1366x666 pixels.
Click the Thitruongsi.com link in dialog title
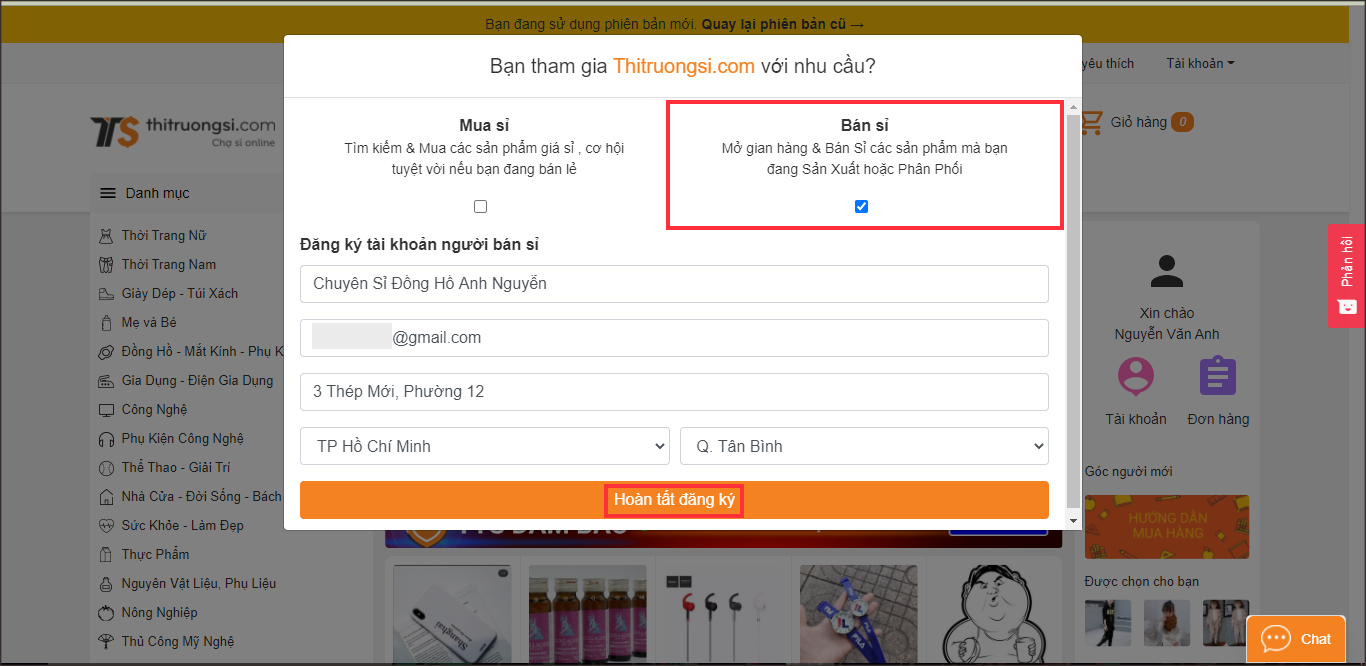[x=683, y=67]
